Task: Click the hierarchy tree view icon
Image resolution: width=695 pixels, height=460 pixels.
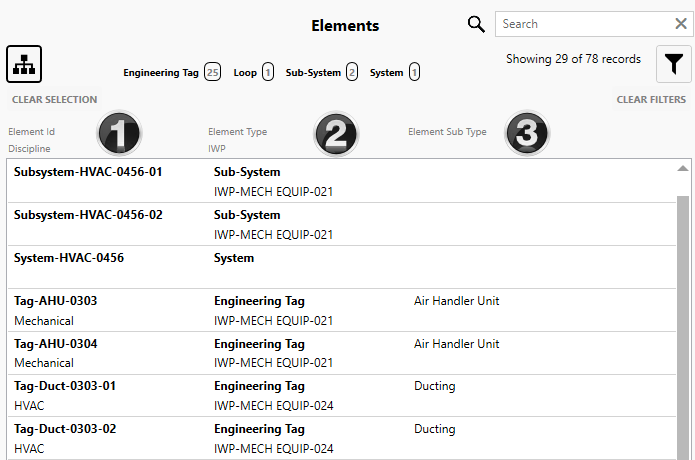Action: pos(24,64)
